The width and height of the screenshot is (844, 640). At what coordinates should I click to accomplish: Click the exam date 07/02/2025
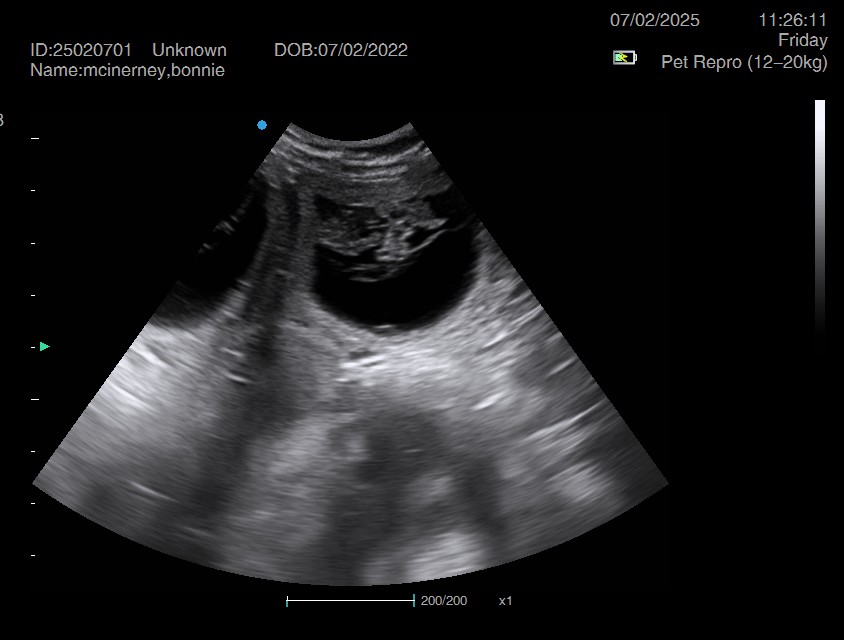655,20
